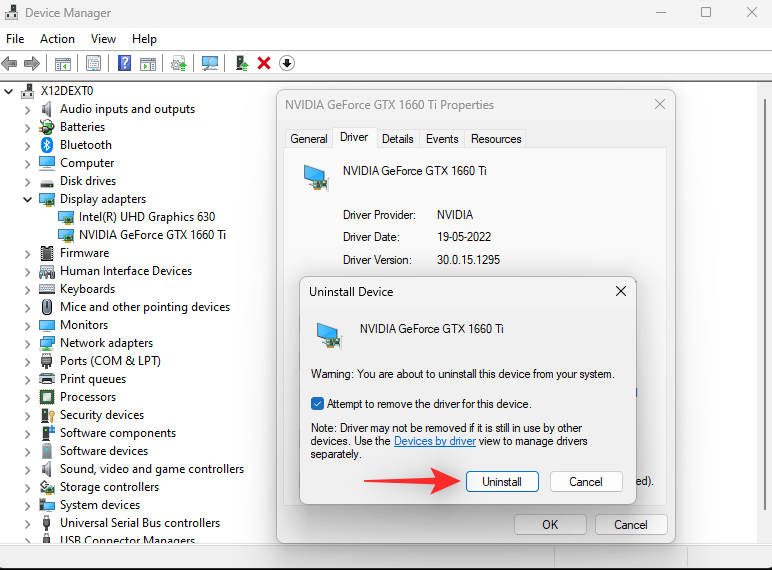This screenshot has height=570, width=772.
Task: Expand the Audio inputs and outputs node
Action: tap(28, 109)
